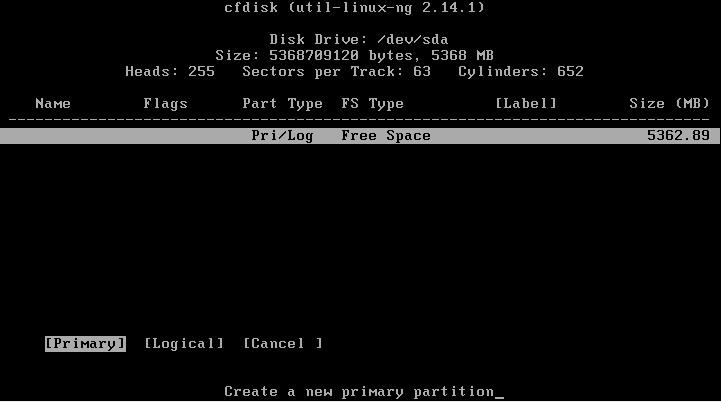Click the 5362.89 size value
The height and width of the screenshot is (402, 721).
[x=678, y=136]
